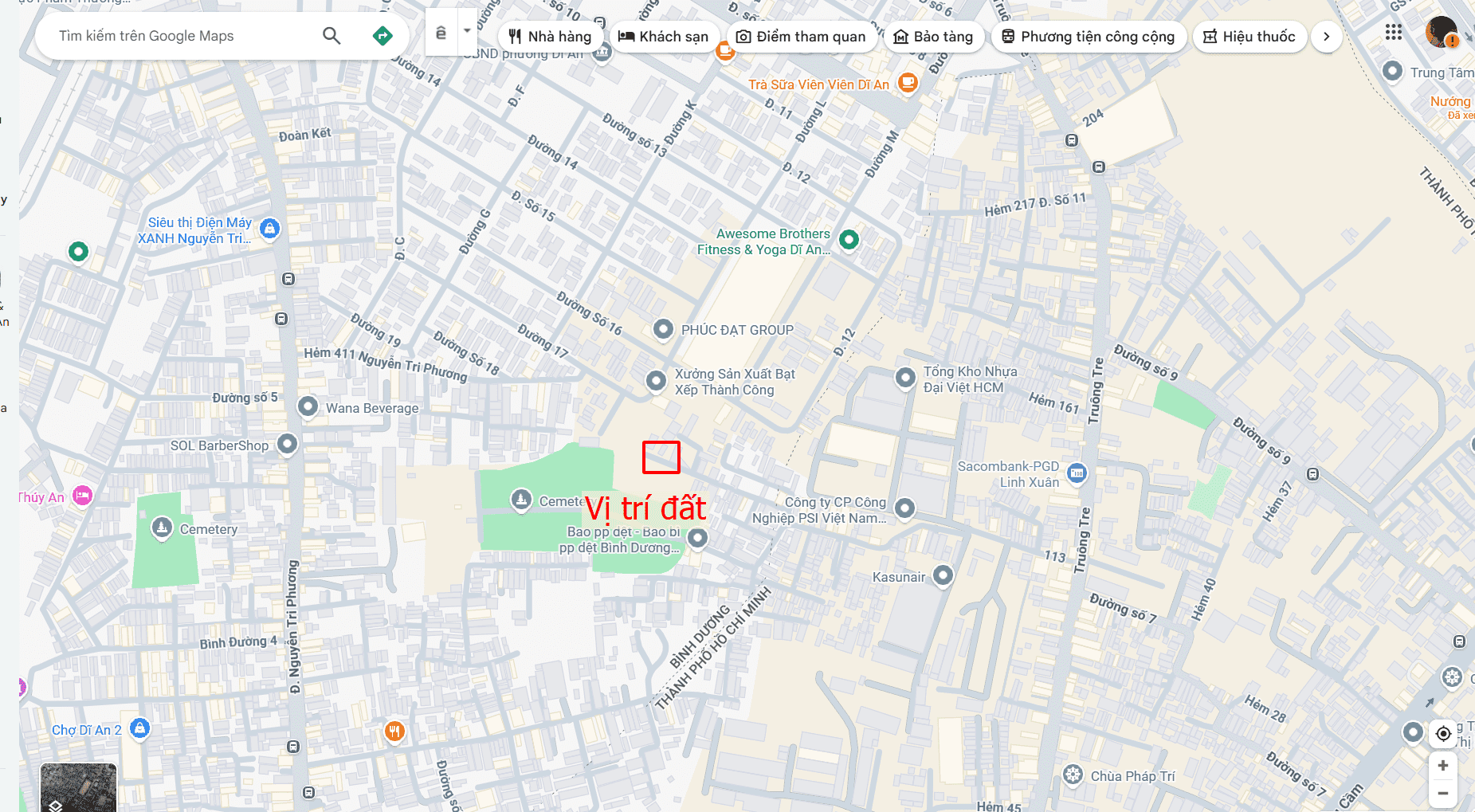Select the Phương tiện công cộng chip
This screenshot has height=812, width=1475.
point(1089,37)
